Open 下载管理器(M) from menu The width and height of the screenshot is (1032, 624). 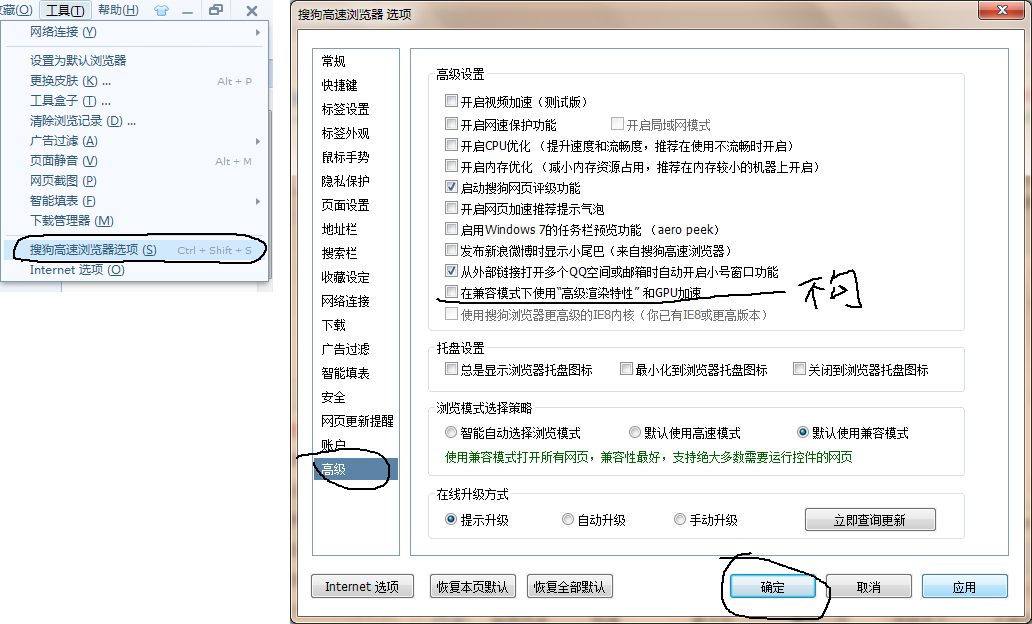click(134, 221)
